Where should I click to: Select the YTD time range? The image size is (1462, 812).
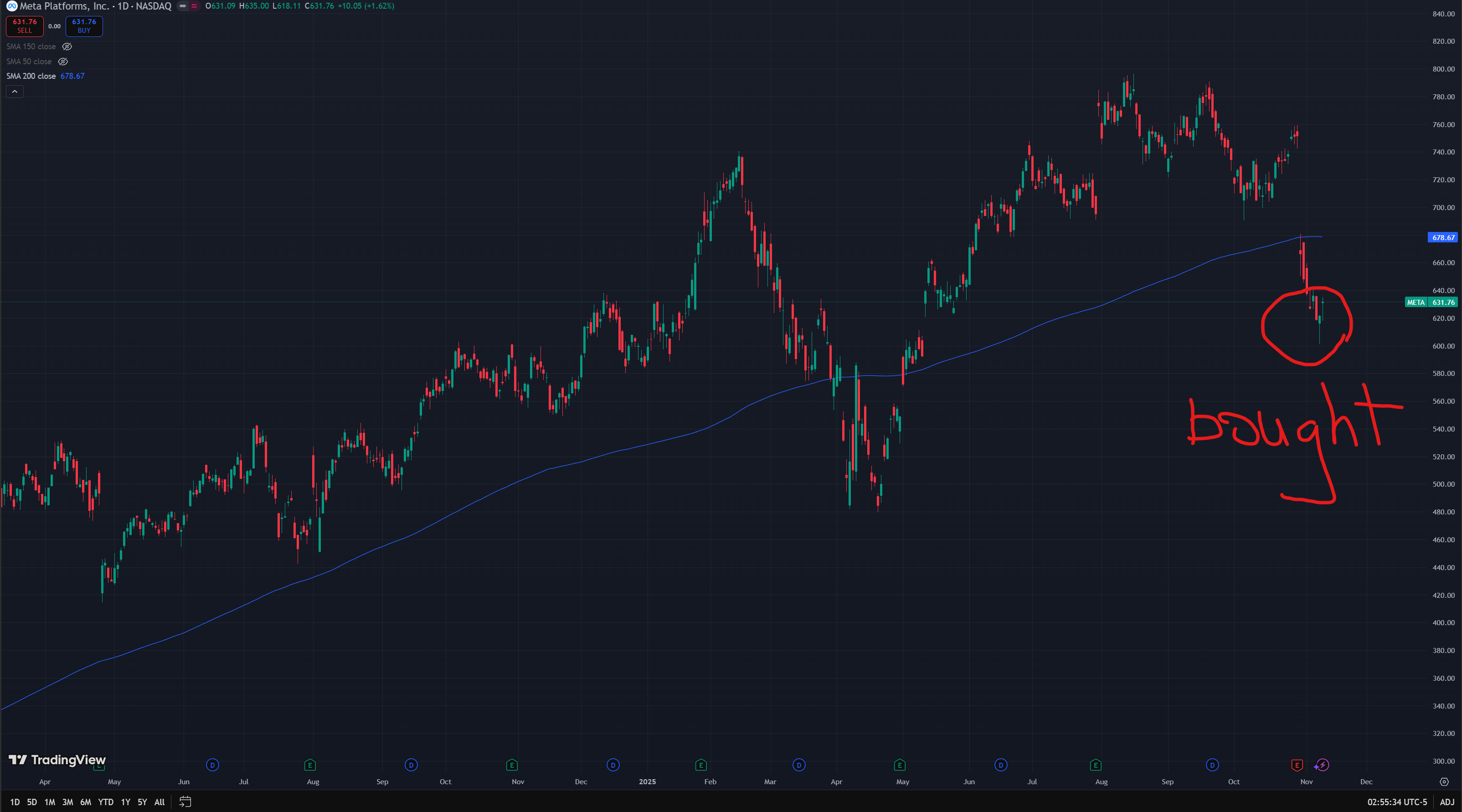point(106,802)
